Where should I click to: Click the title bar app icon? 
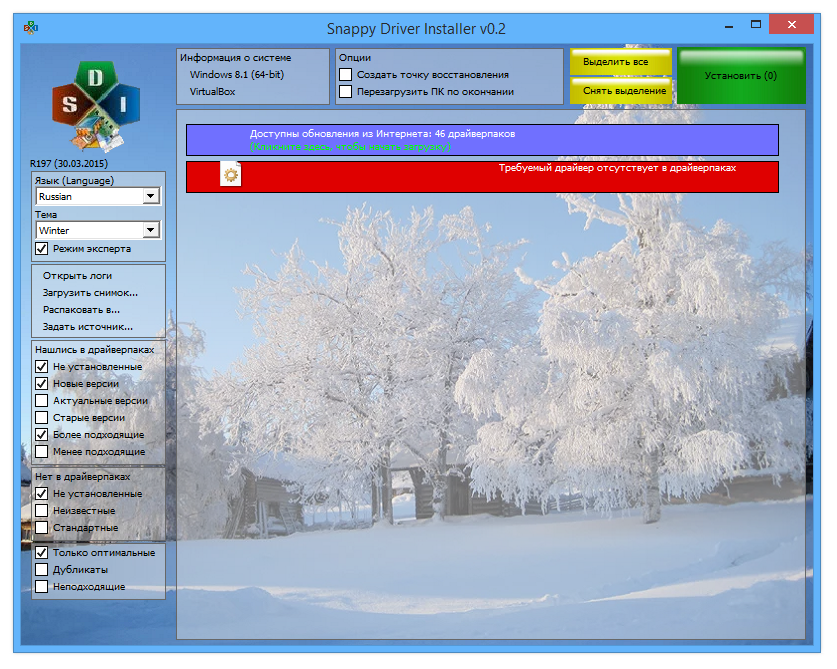click(x=30, y=27)
